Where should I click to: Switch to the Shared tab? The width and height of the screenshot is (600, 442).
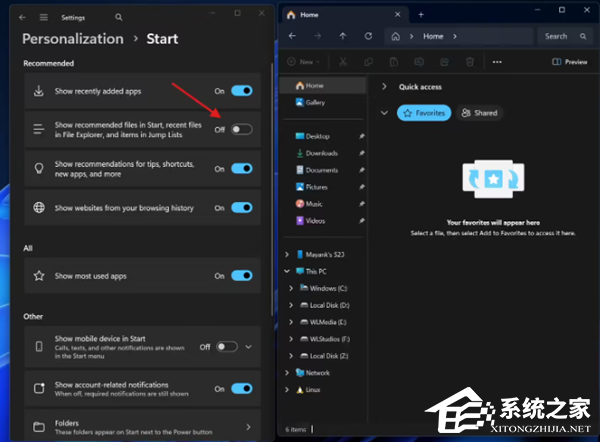click(479, 113)
